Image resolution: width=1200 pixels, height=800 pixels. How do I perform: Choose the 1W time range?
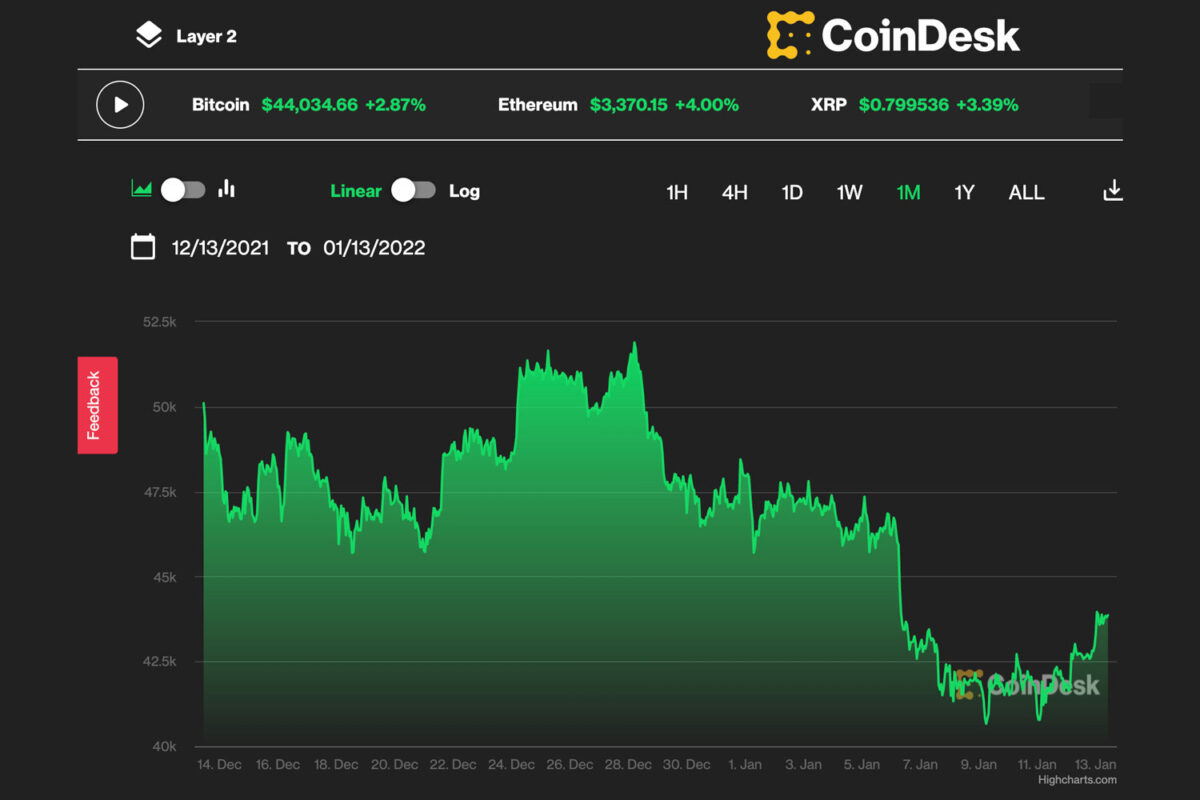850,192
